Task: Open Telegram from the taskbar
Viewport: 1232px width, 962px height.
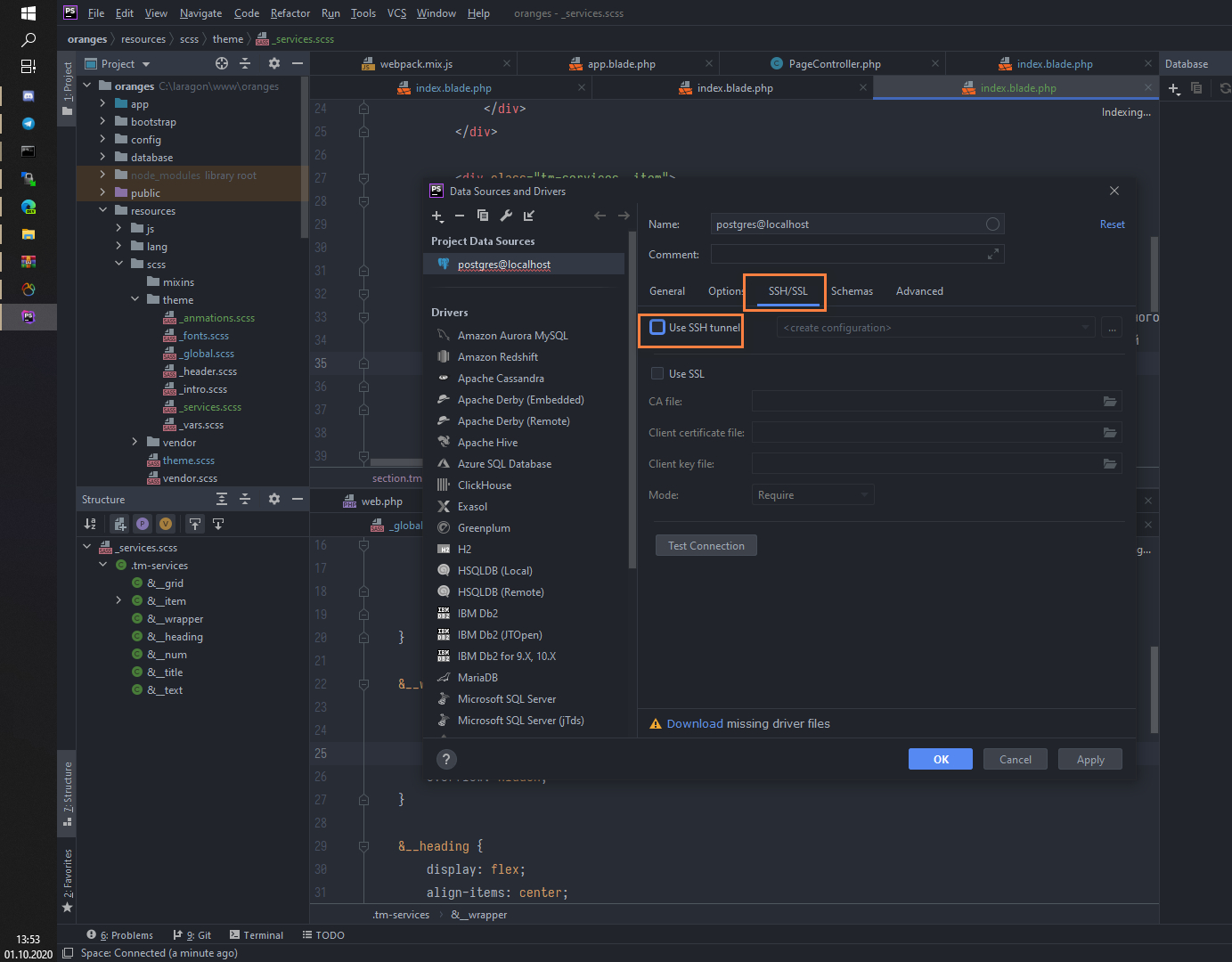Action: pos(29,123)
